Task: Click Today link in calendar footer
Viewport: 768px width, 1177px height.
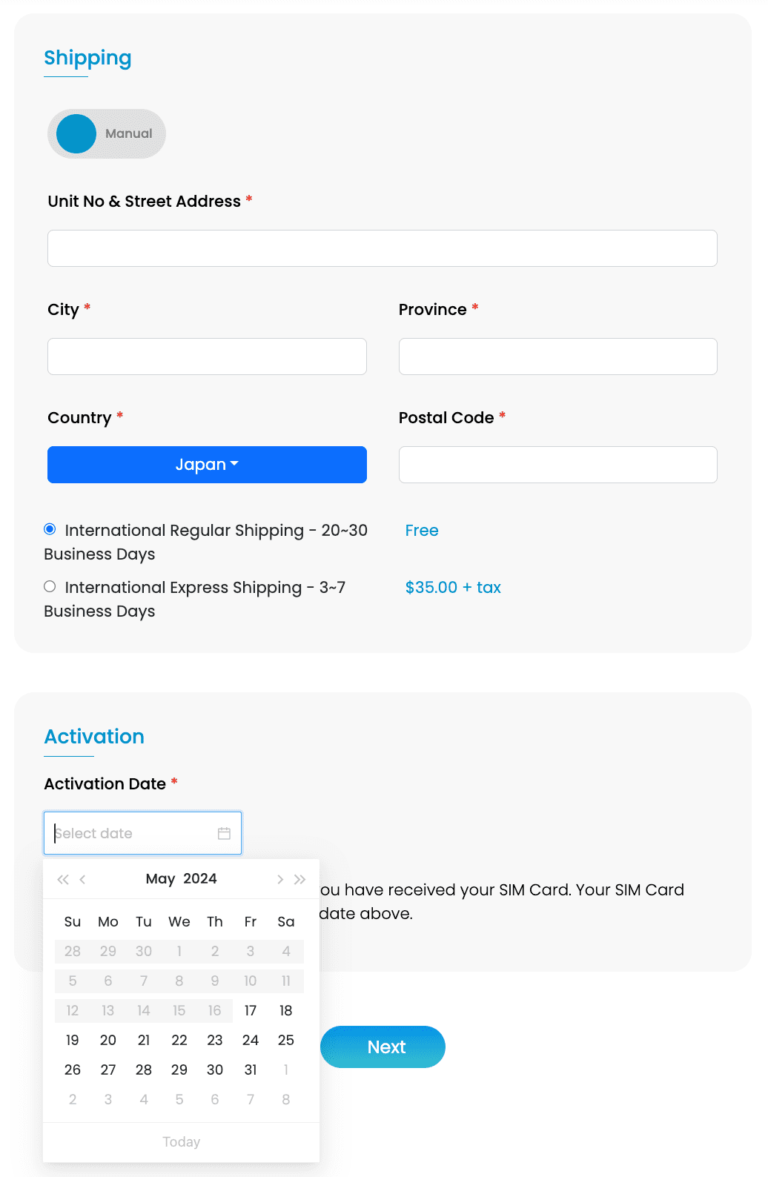Action: (181, 1142)
